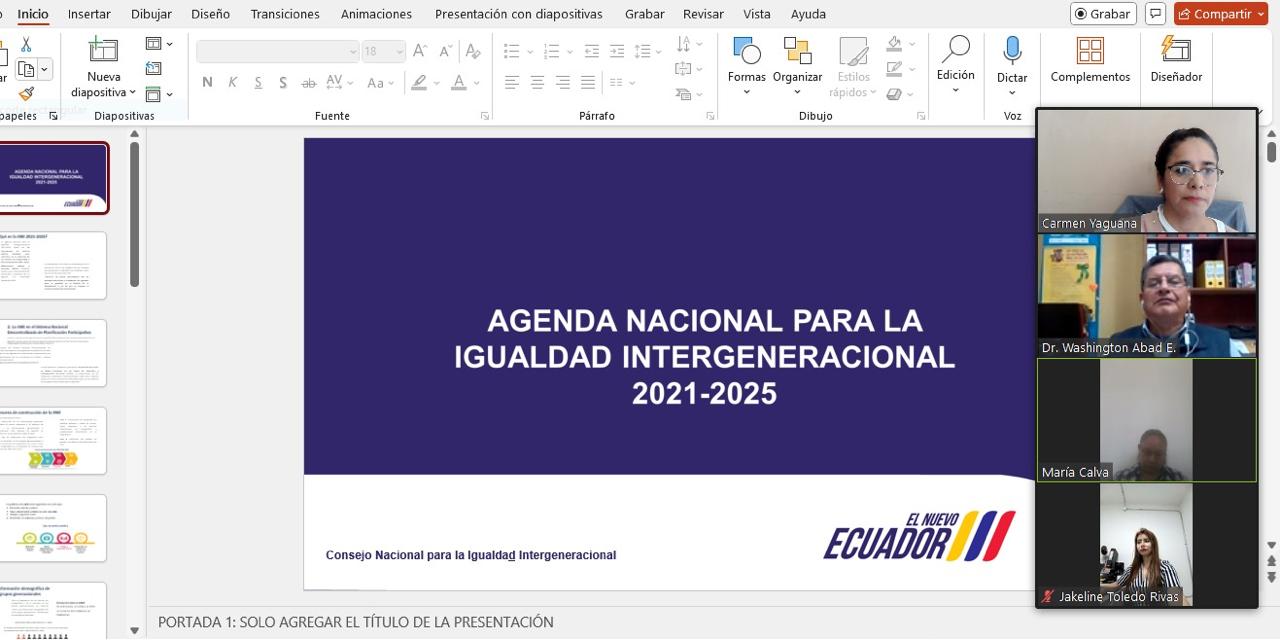Screen dimensions: 1280x640
Task: Toggle strikethrough text formatting
Action: click(309, 83)
